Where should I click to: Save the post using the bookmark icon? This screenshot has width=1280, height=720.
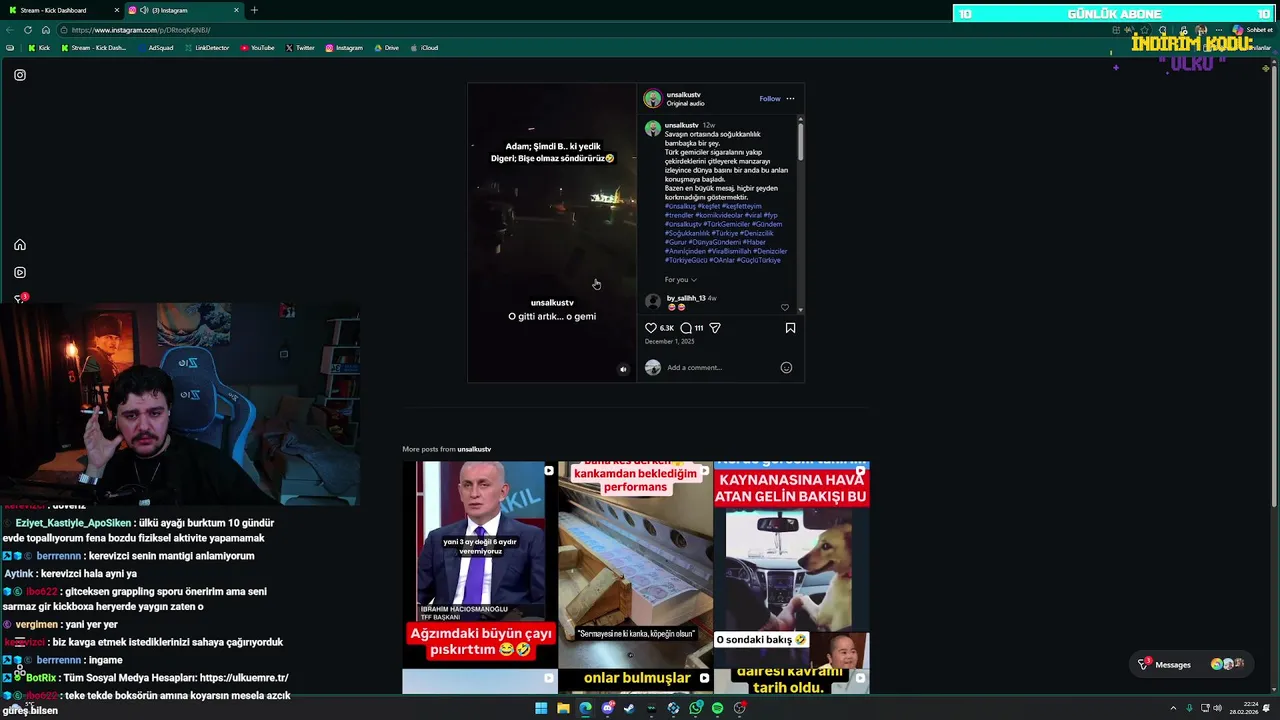790,328
